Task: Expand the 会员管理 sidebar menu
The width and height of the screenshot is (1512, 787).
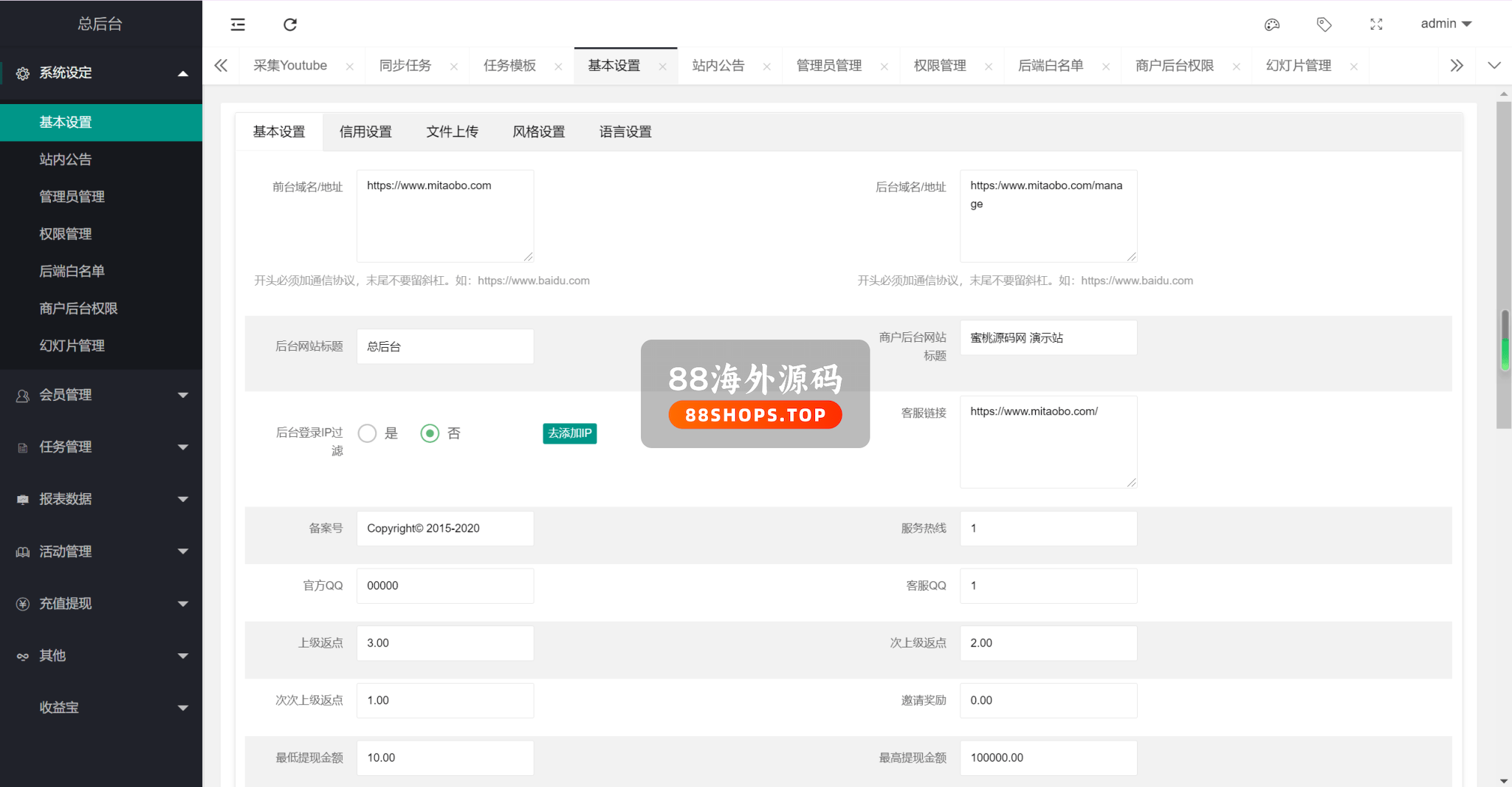Action: [x=101, y=395]
